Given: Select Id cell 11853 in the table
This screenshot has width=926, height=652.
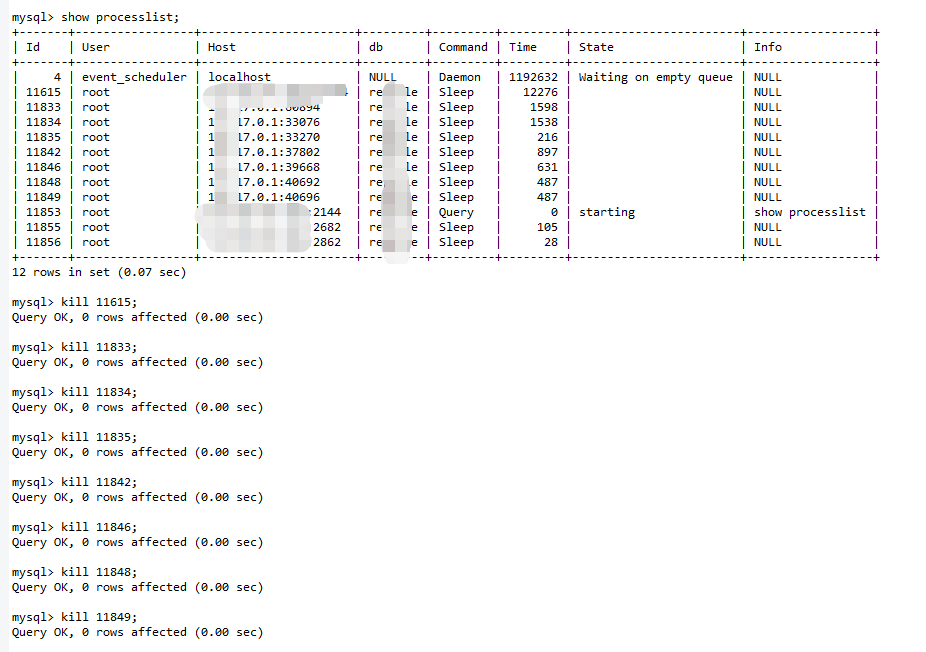Looking at the screenshot, I should click(x=43, y=213).
